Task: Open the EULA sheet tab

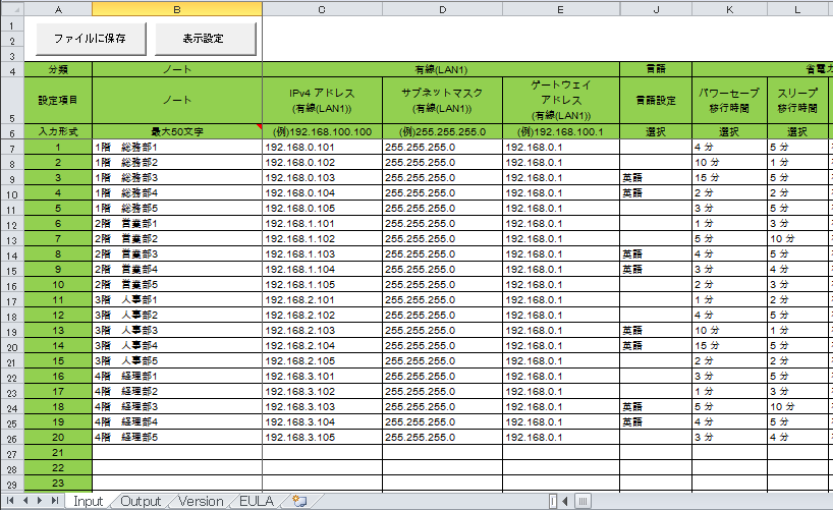Action: point(256,501)
